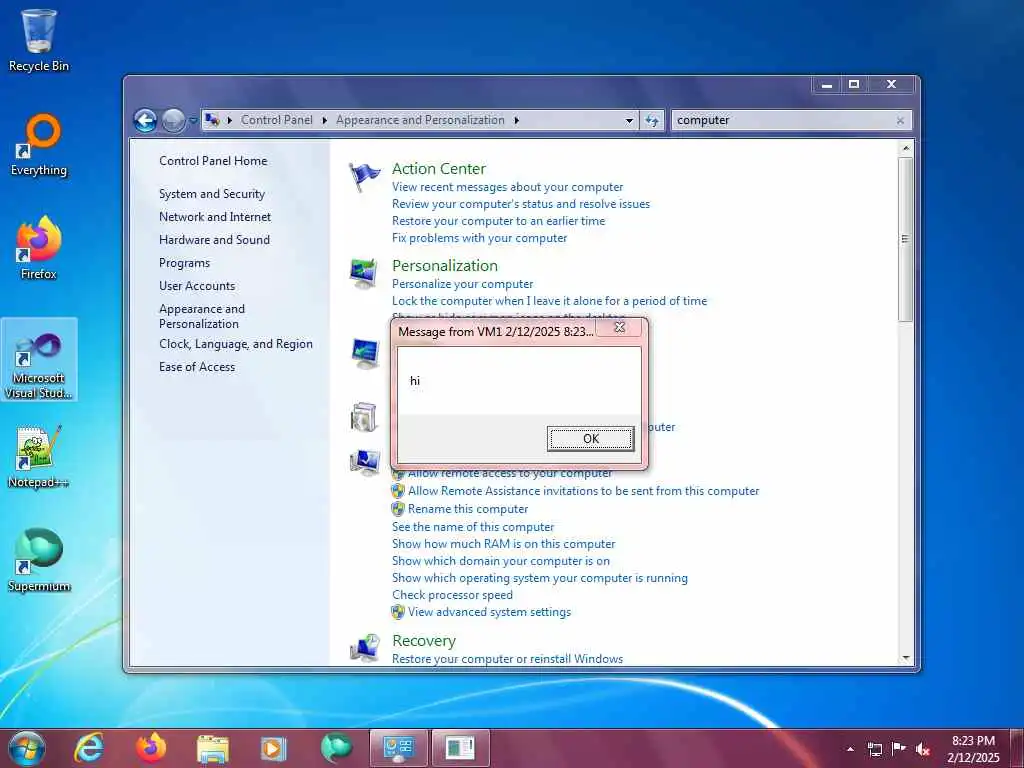Launch Supermium from the taskbar
The image size is (1024, 768).
point(336,748)
